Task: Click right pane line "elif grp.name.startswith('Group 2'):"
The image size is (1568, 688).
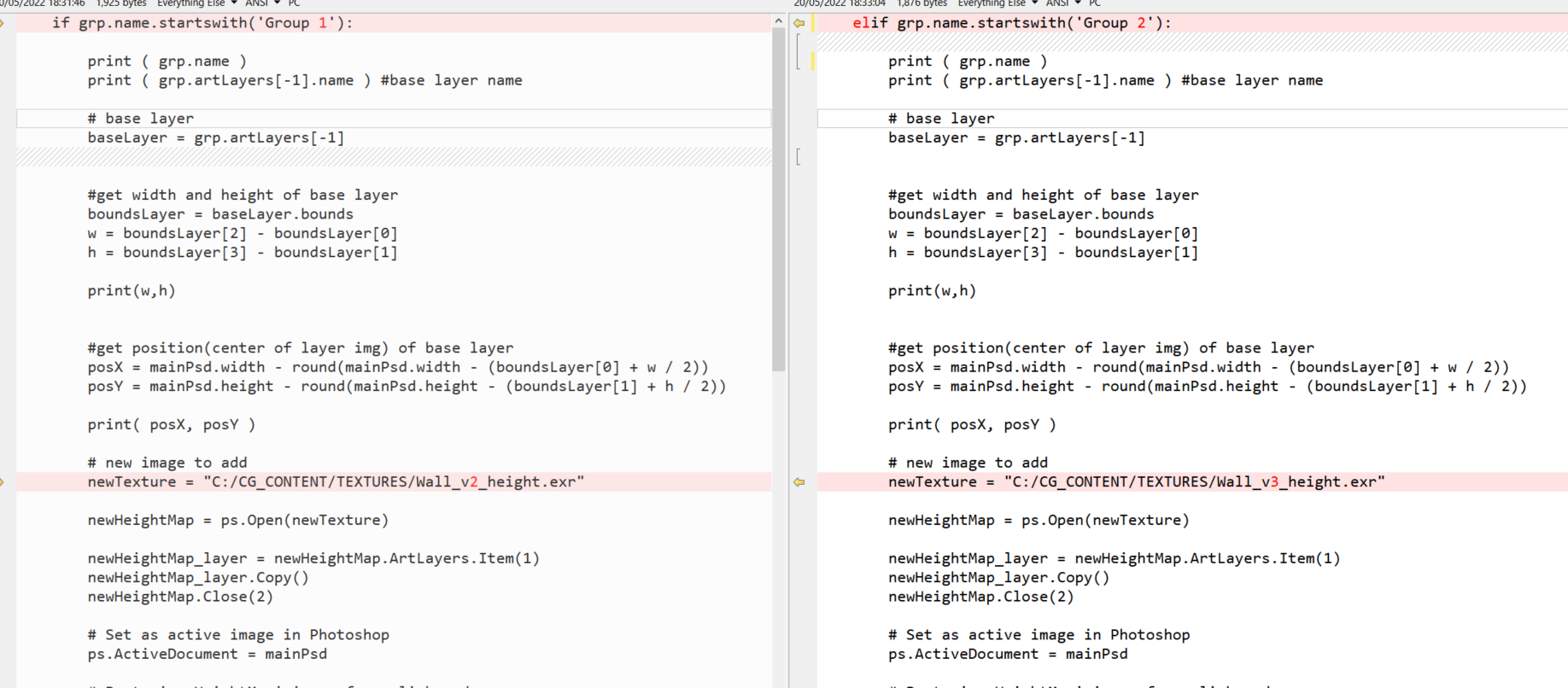Action: (x=1012, y=23)
